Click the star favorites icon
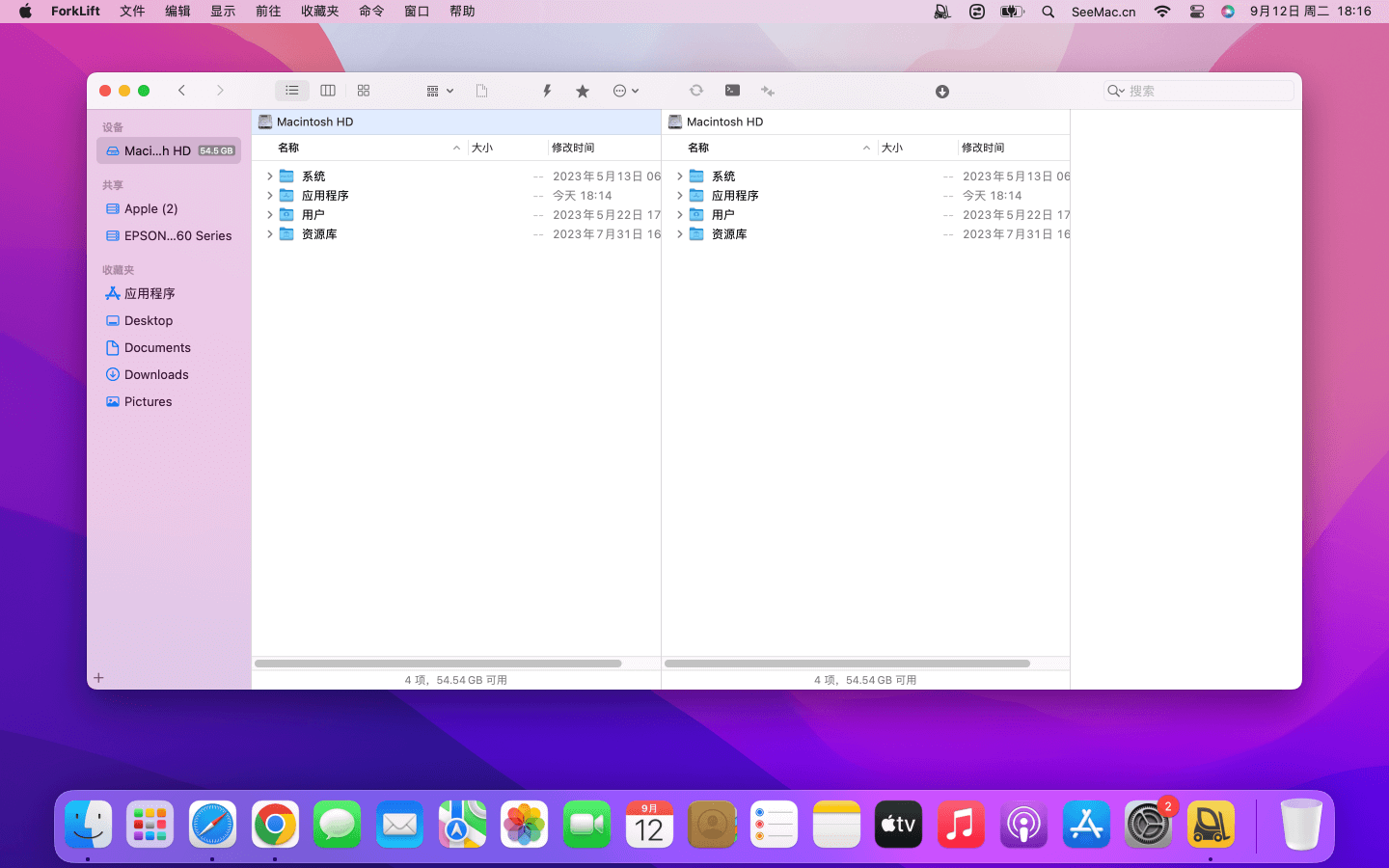The image size is (1389, 868). (583, 91)
